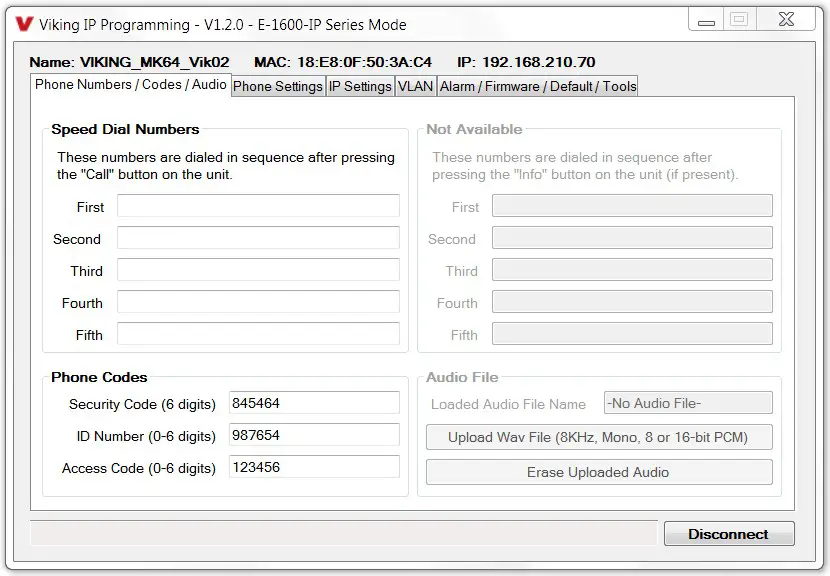
Task: Click the ID Number field showing 987654
Action: tap(314, 435)
